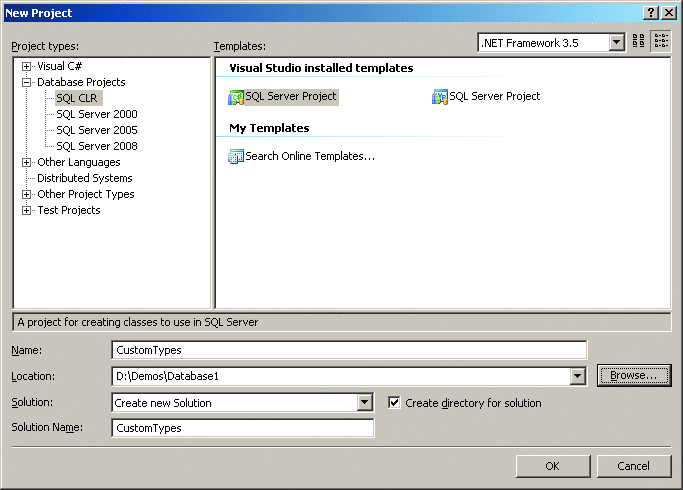Toggle Create directory for solution checkbox
Screen dimensions: 683x490
coord(394,402)
